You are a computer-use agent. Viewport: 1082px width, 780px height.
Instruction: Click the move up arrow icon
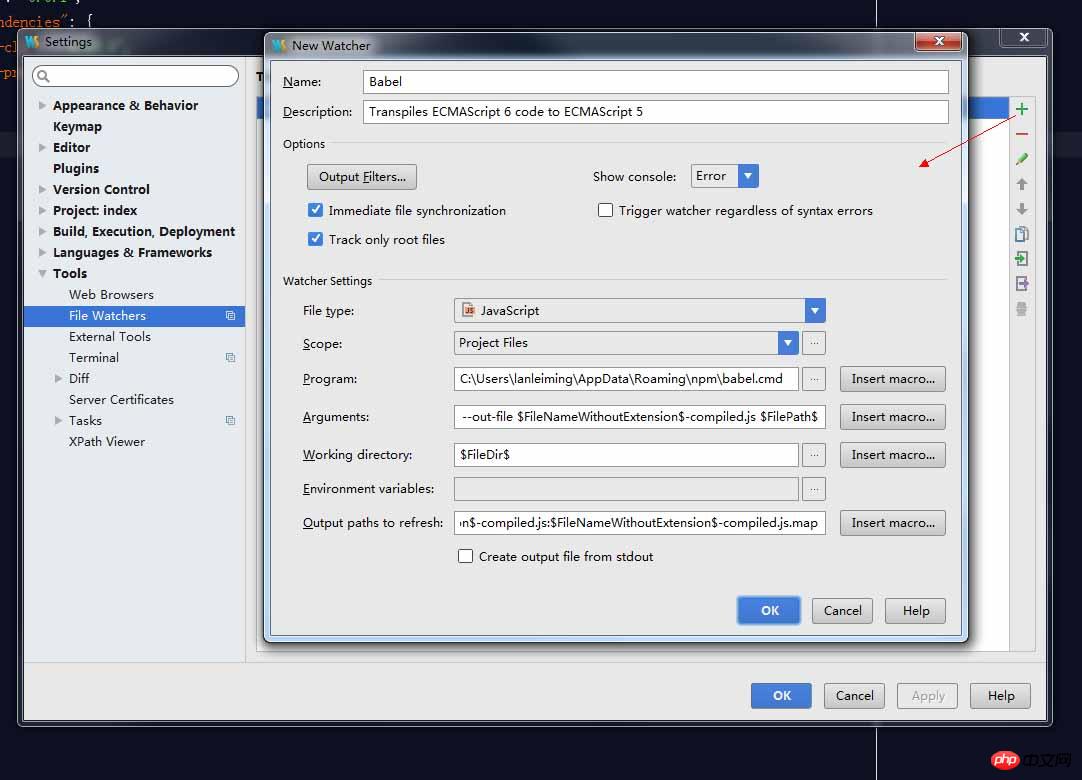(1022, 184)
